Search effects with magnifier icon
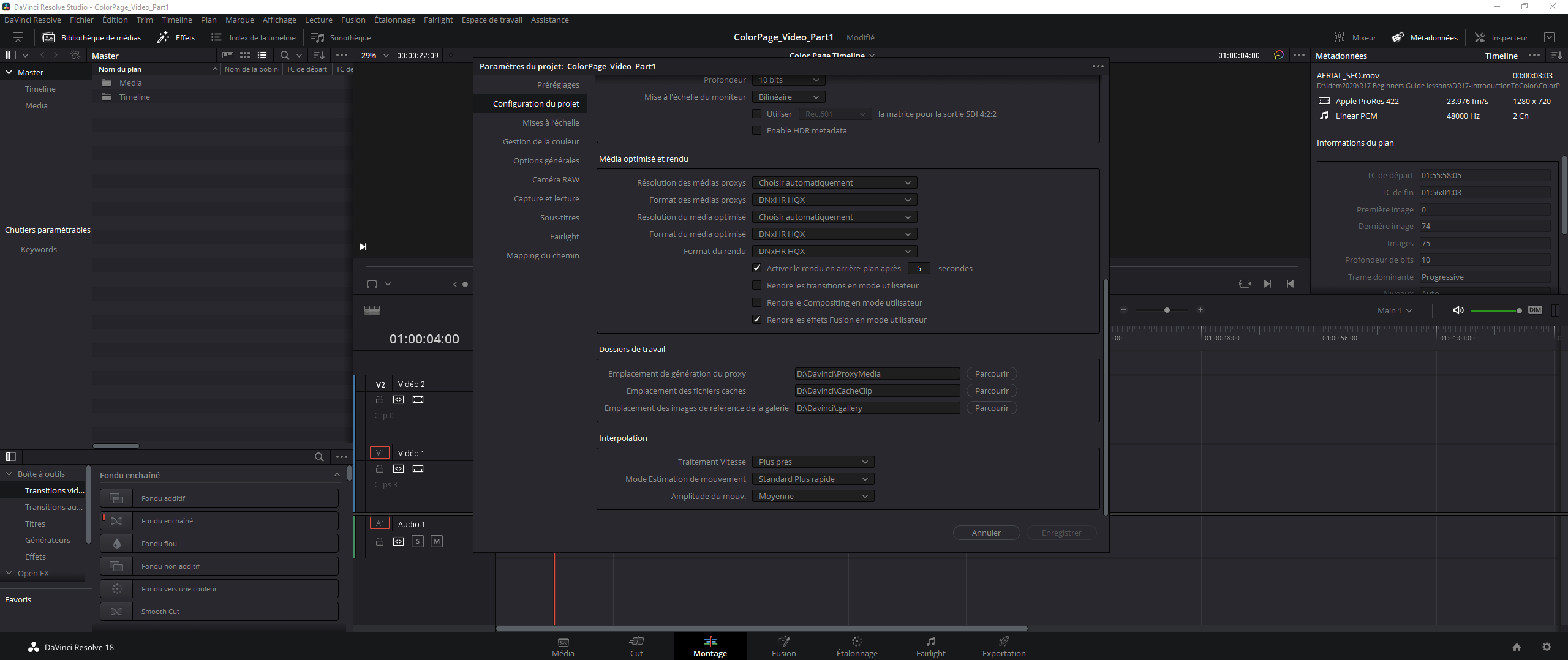The height and width of the screenshot is (660, 1568). (x=319, y=457)
